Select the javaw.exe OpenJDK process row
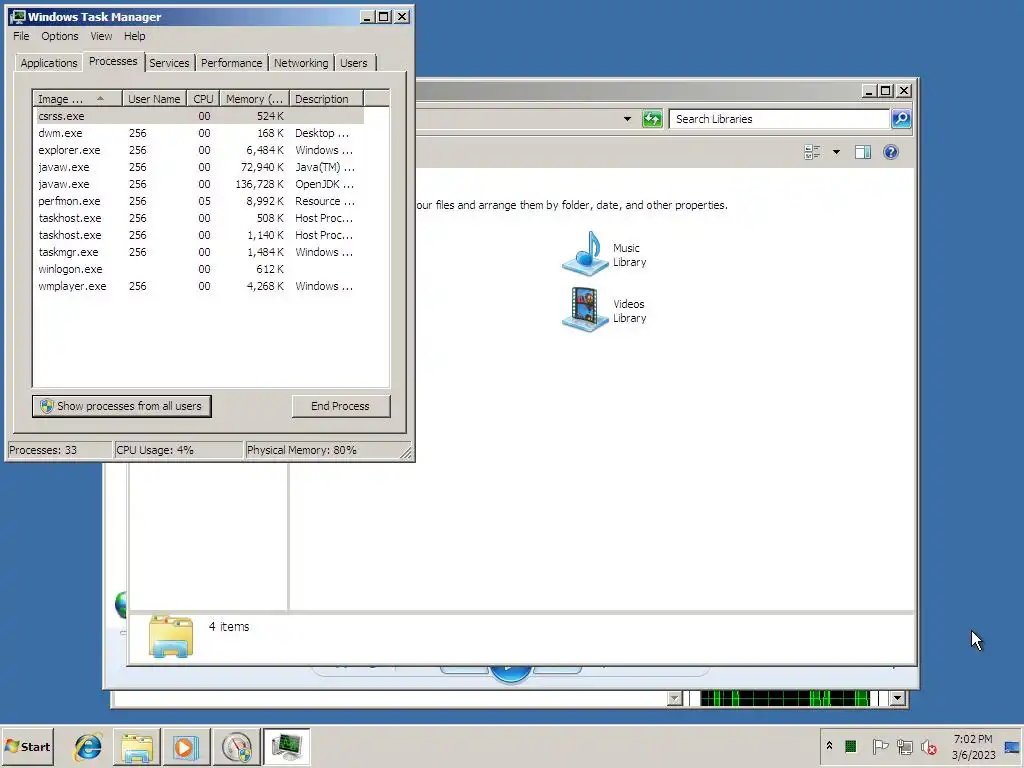Screen dimensions: 1024x768 [x=199, y=184]
